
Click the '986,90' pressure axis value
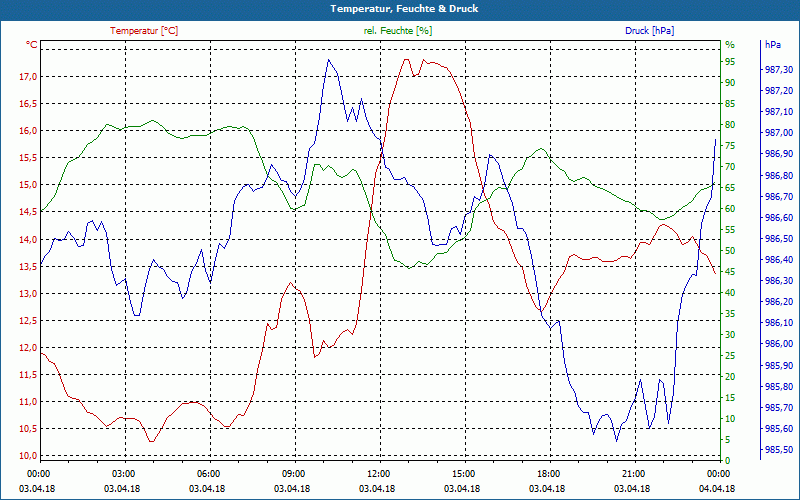pos(779,154)
